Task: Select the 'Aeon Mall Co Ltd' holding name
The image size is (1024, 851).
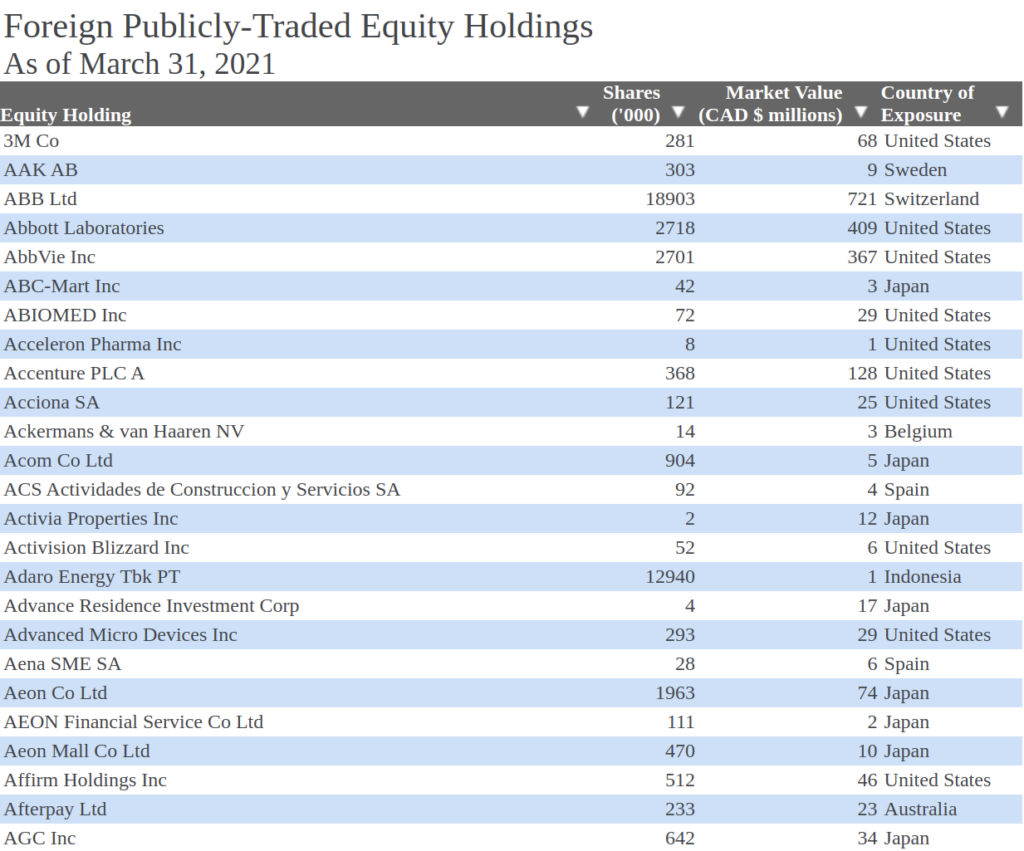Action: (77, 751)
